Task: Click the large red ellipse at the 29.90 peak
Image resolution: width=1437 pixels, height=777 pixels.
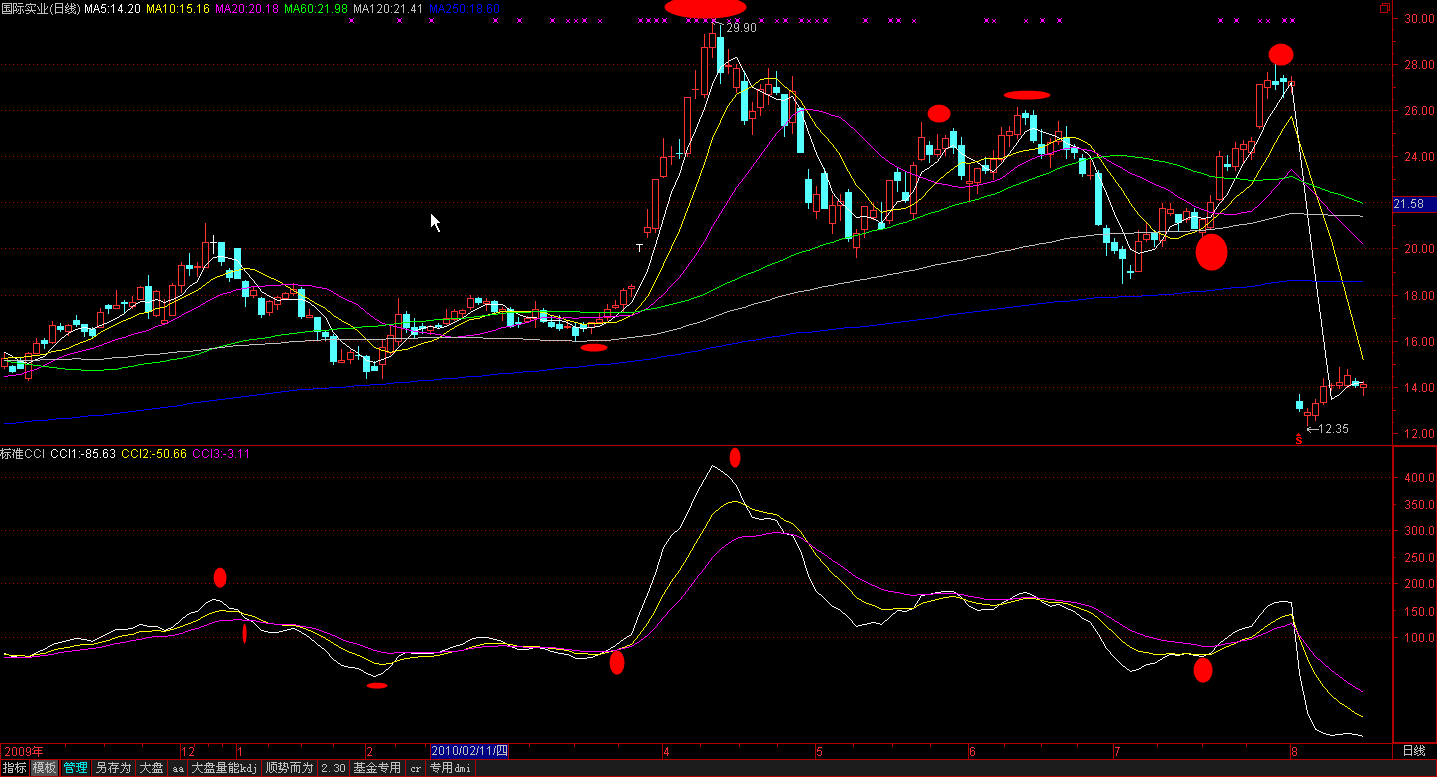Action: coord(705,8)
